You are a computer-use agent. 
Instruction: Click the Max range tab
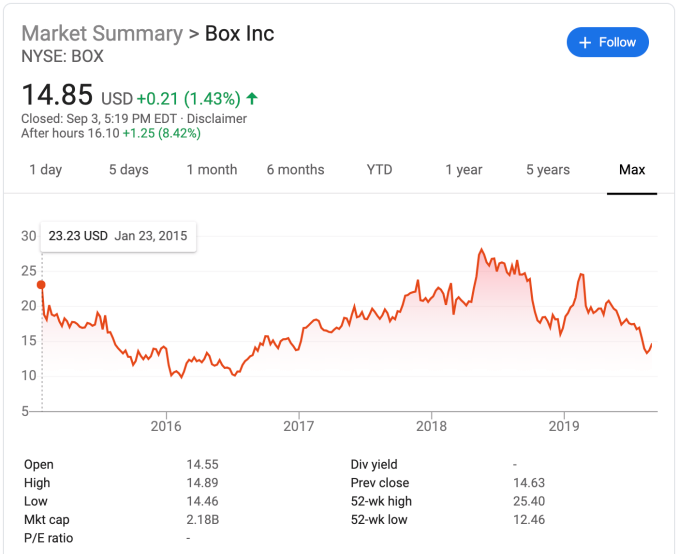(x=632, y=170)
